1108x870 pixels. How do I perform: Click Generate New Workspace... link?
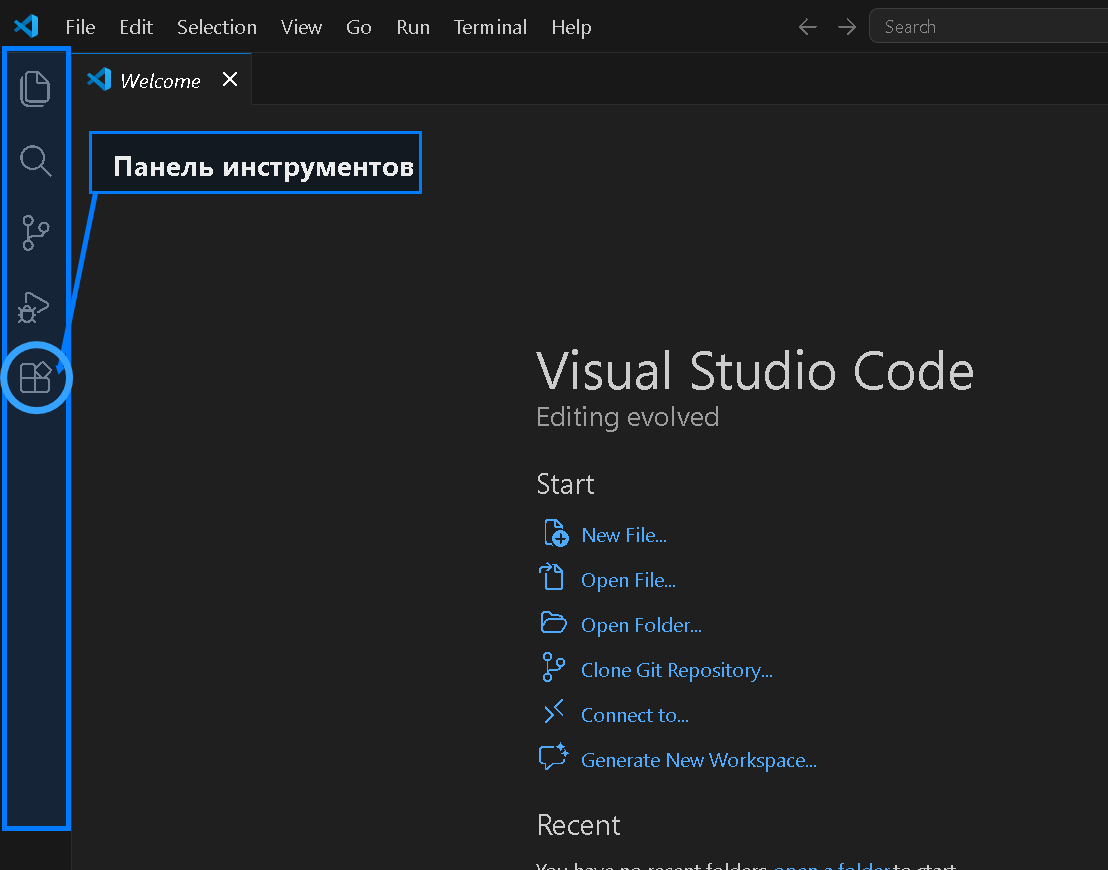tap(698, 760)
